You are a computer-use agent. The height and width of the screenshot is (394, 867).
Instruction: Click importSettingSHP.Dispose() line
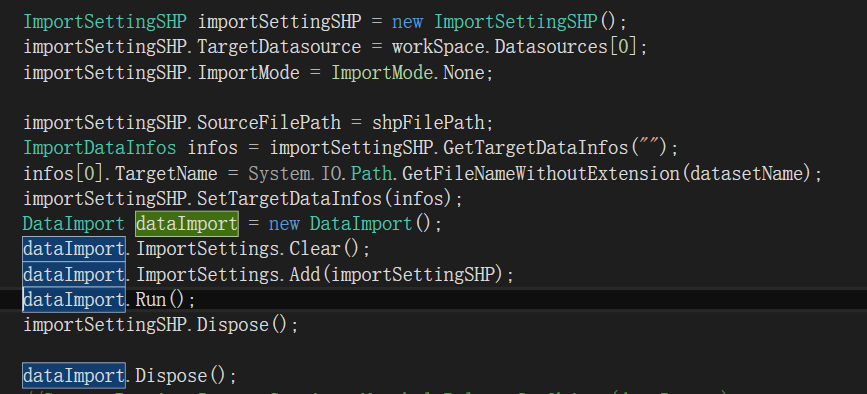click(x=161, y=324)
